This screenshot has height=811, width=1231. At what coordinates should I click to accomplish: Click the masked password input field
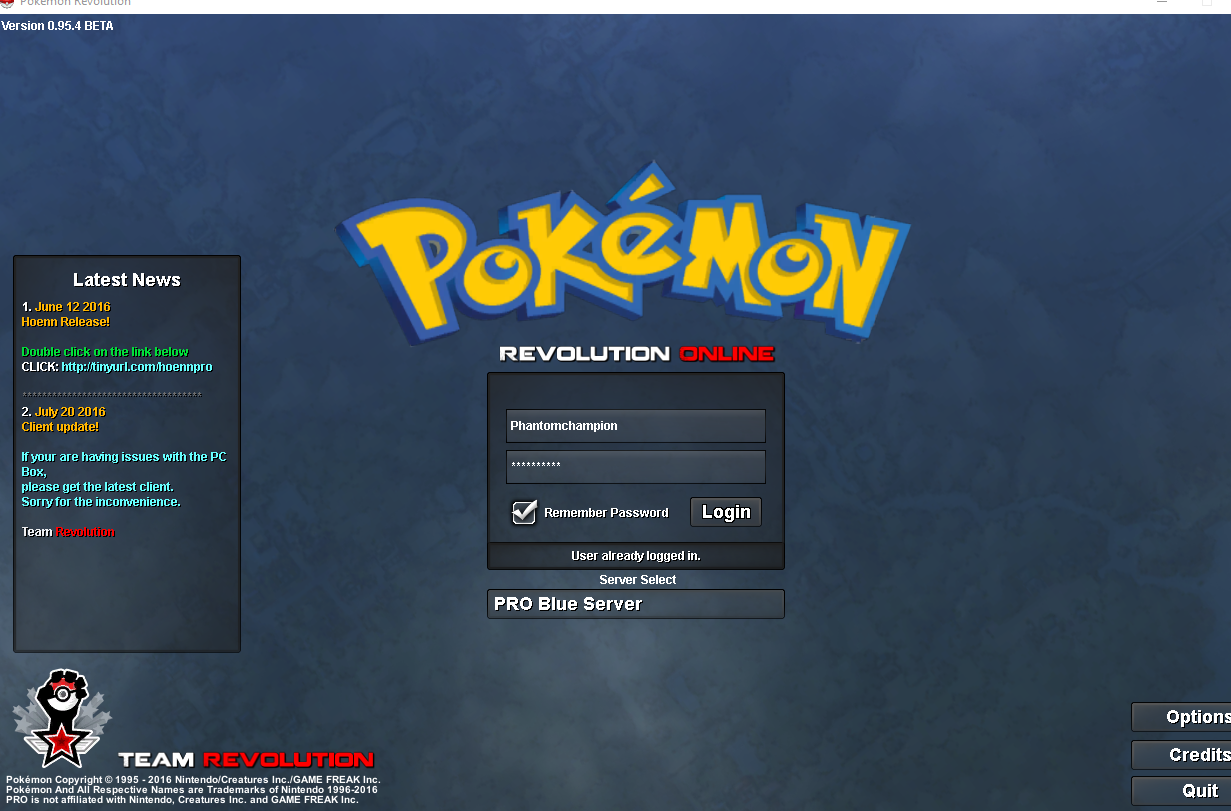coord(636,466)
